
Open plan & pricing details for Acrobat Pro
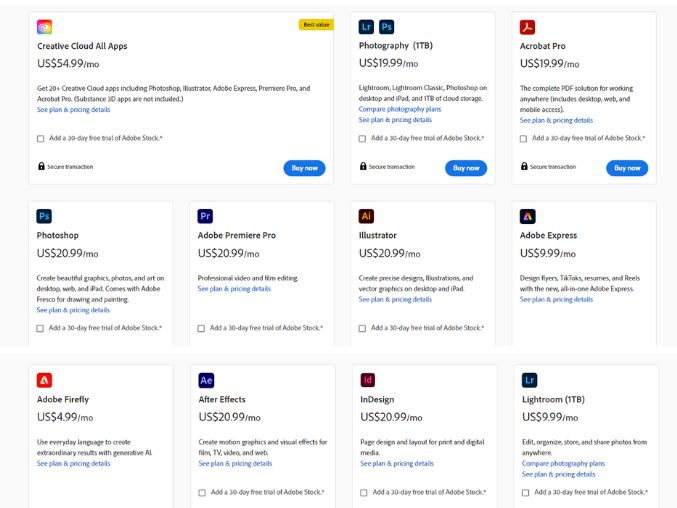click(x=556, y=120)
